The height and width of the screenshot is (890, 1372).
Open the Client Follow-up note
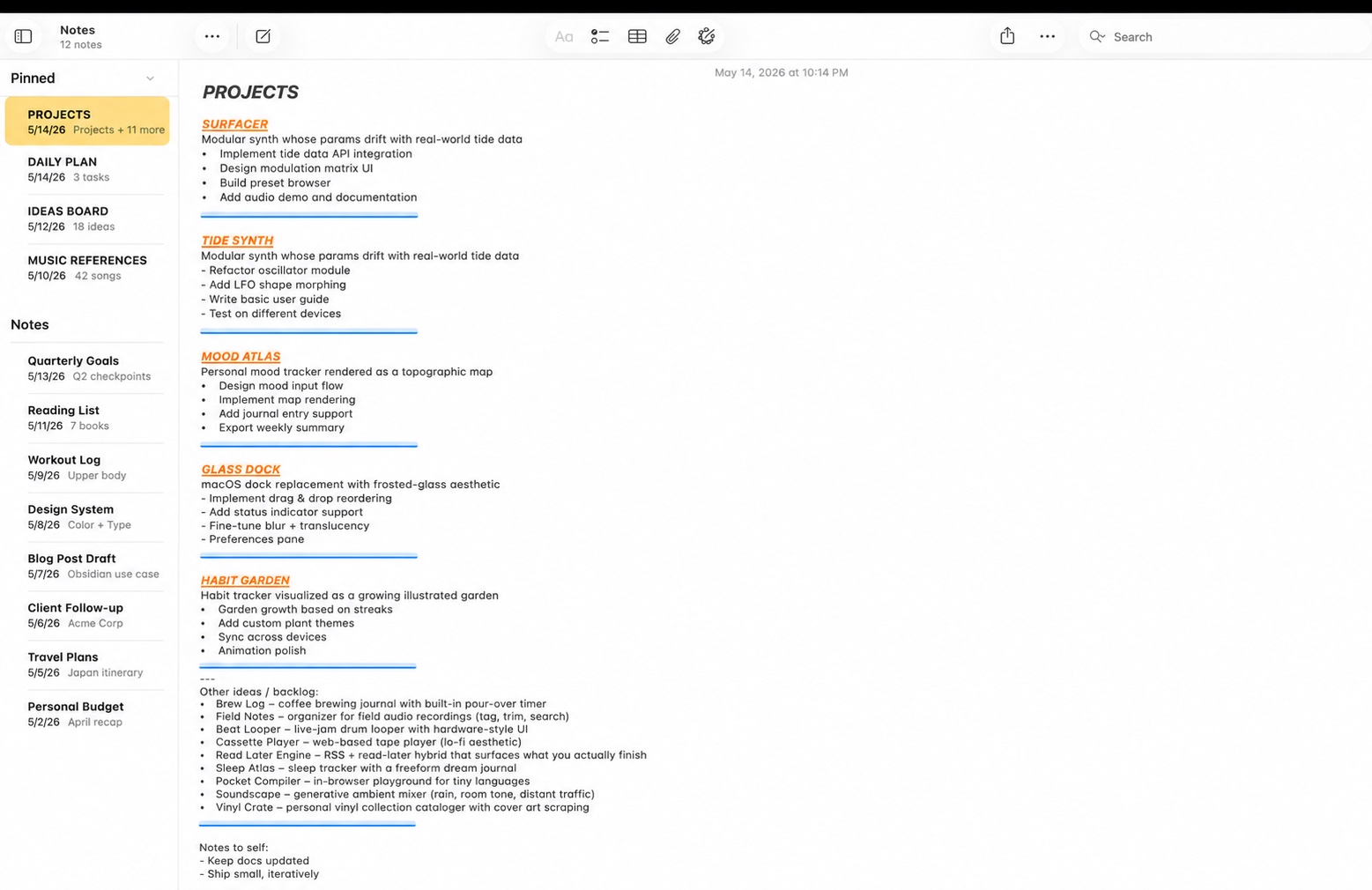pyautogui.click(x=87, y=615)
